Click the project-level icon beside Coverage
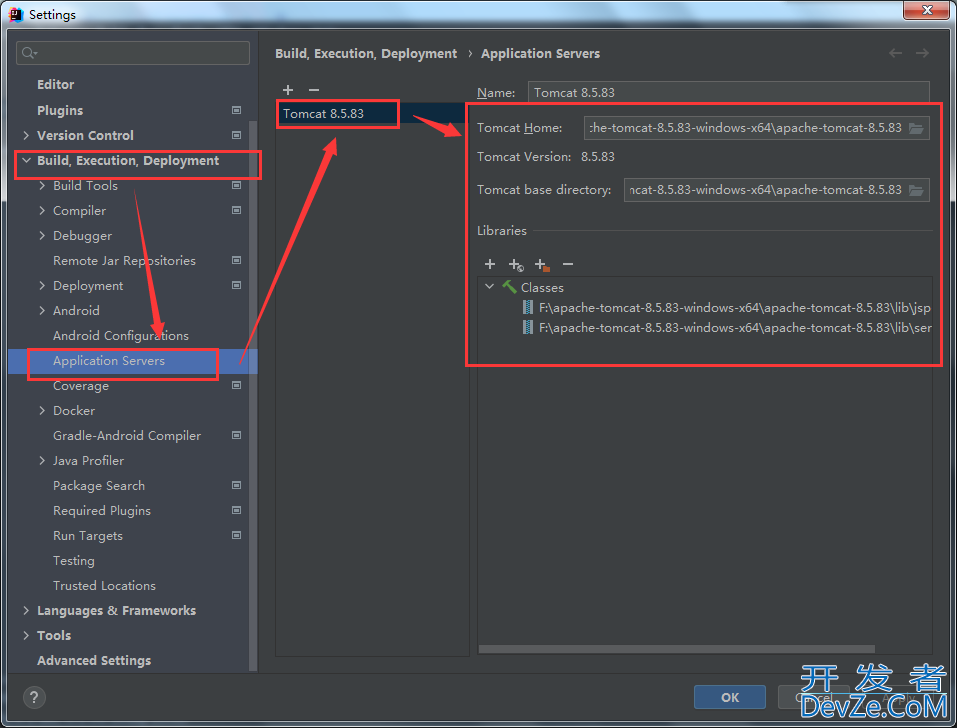This screenshot has height=728, width=957. (x=236, y=386)
